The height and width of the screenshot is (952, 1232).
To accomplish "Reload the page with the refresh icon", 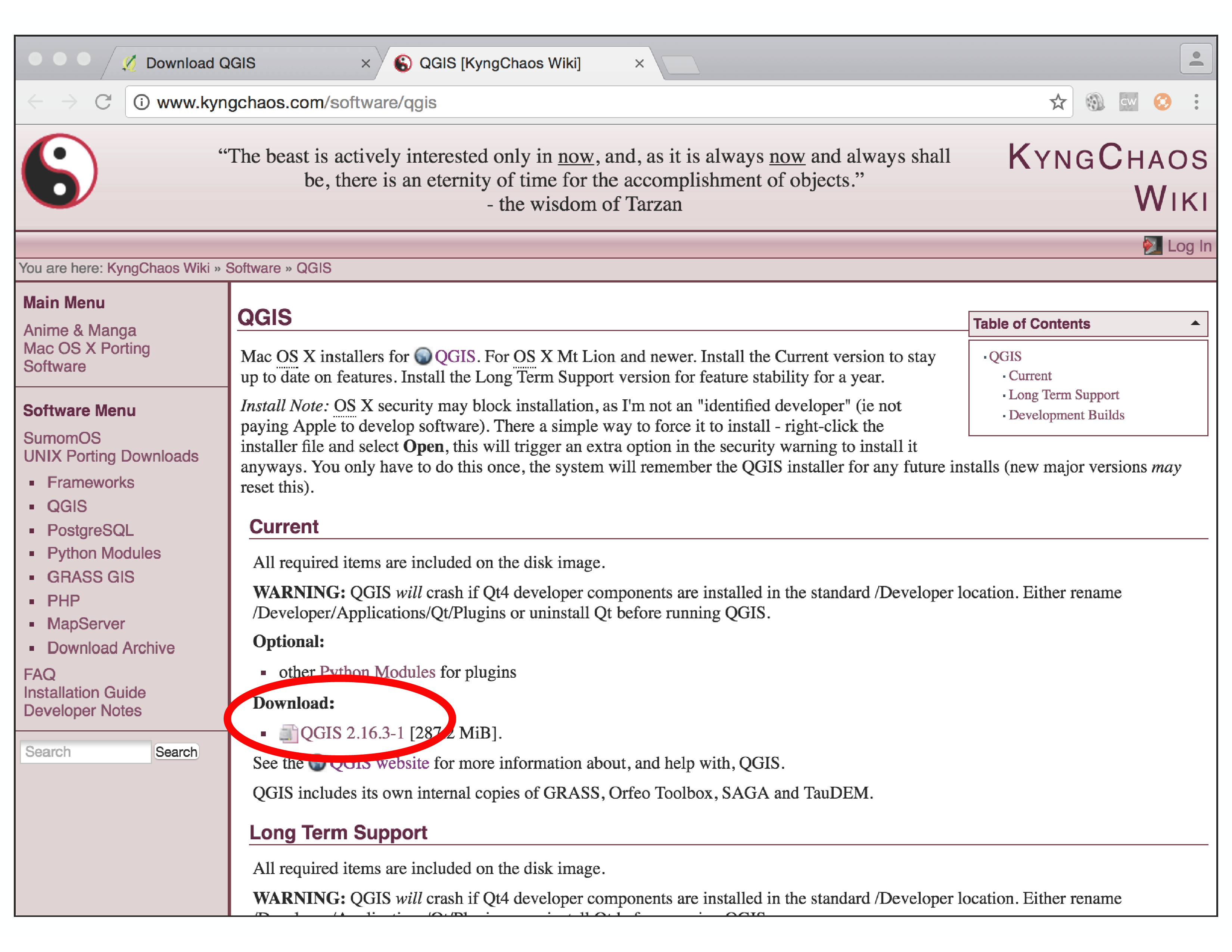I will click(x=103, y=102).
